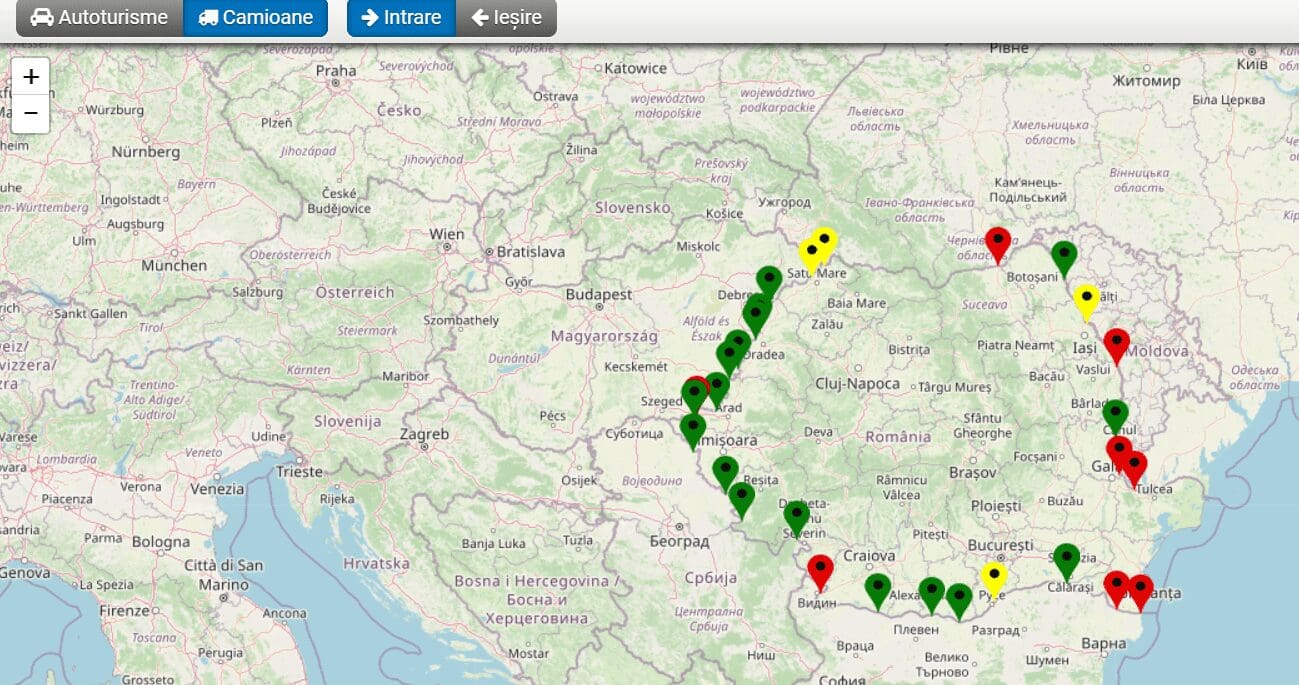Image resolution: width=1299 pixels, height=685 pixels.
Task: Select the Camioane trucks filter
Action: pyautogui.click(x=256, y=18)
